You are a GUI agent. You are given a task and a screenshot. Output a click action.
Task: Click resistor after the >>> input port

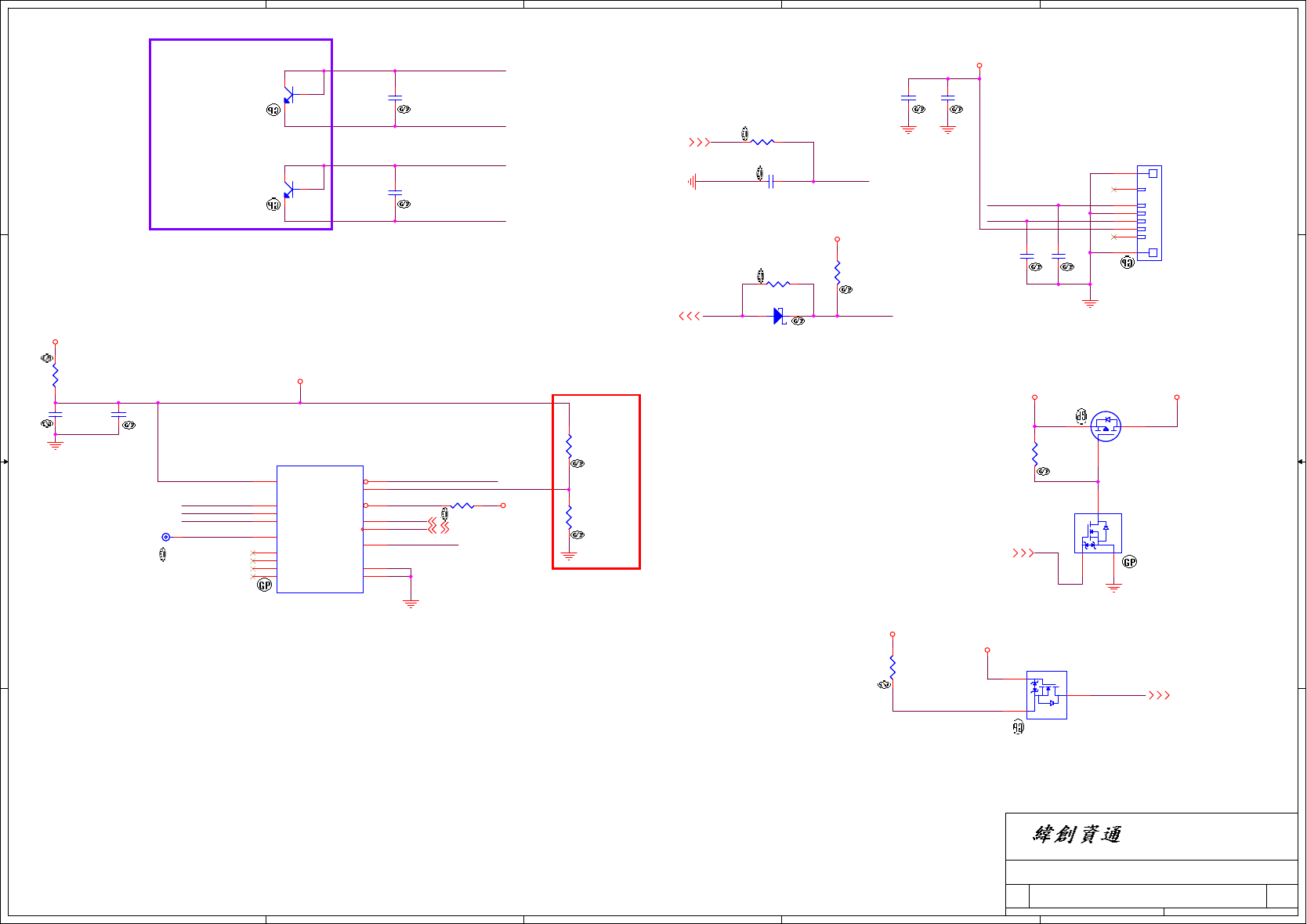coord(762,142)
